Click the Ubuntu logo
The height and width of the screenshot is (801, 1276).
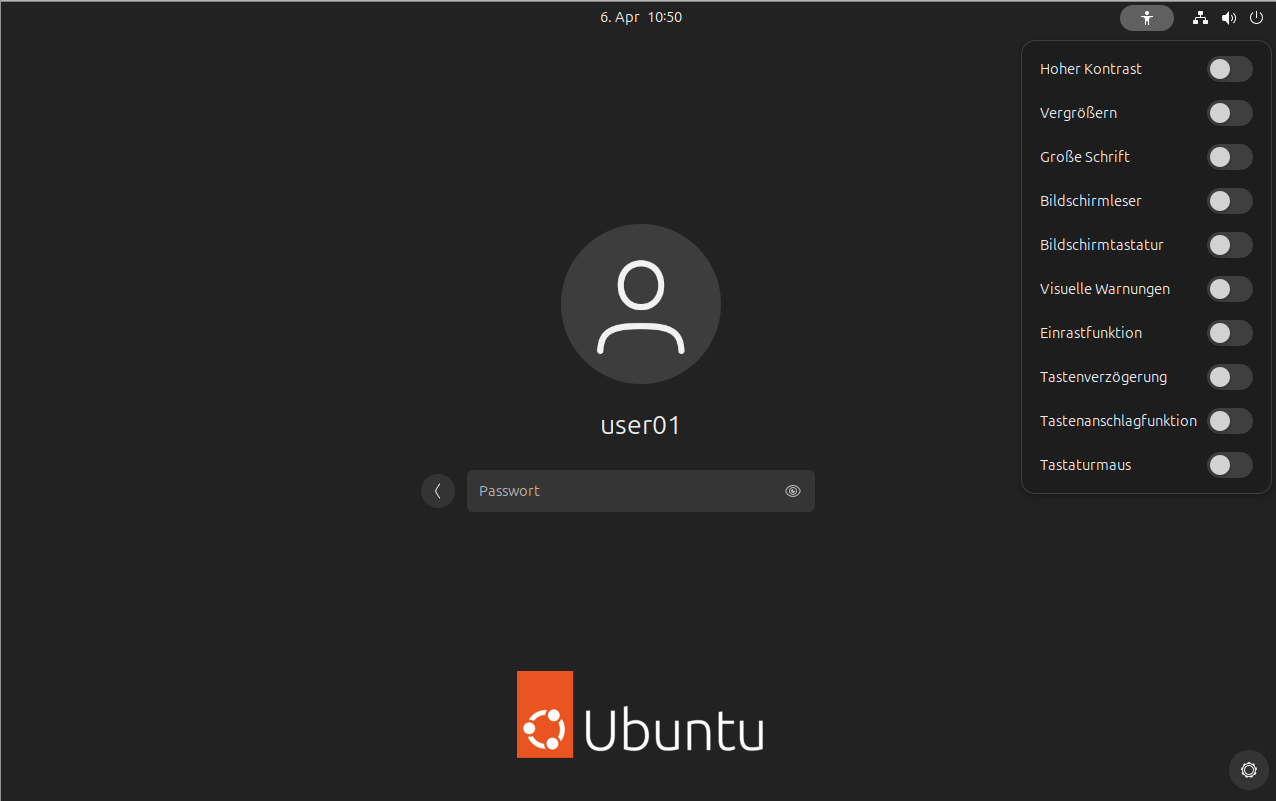pos(640,714)
